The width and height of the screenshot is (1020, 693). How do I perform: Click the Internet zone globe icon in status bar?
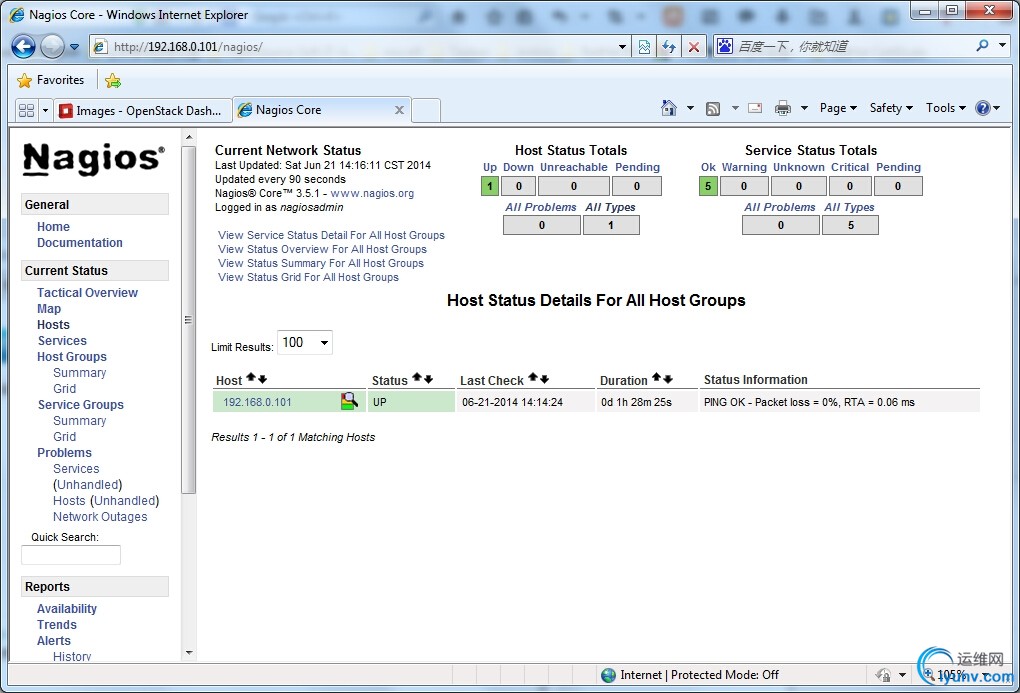[x=608, y=675]
